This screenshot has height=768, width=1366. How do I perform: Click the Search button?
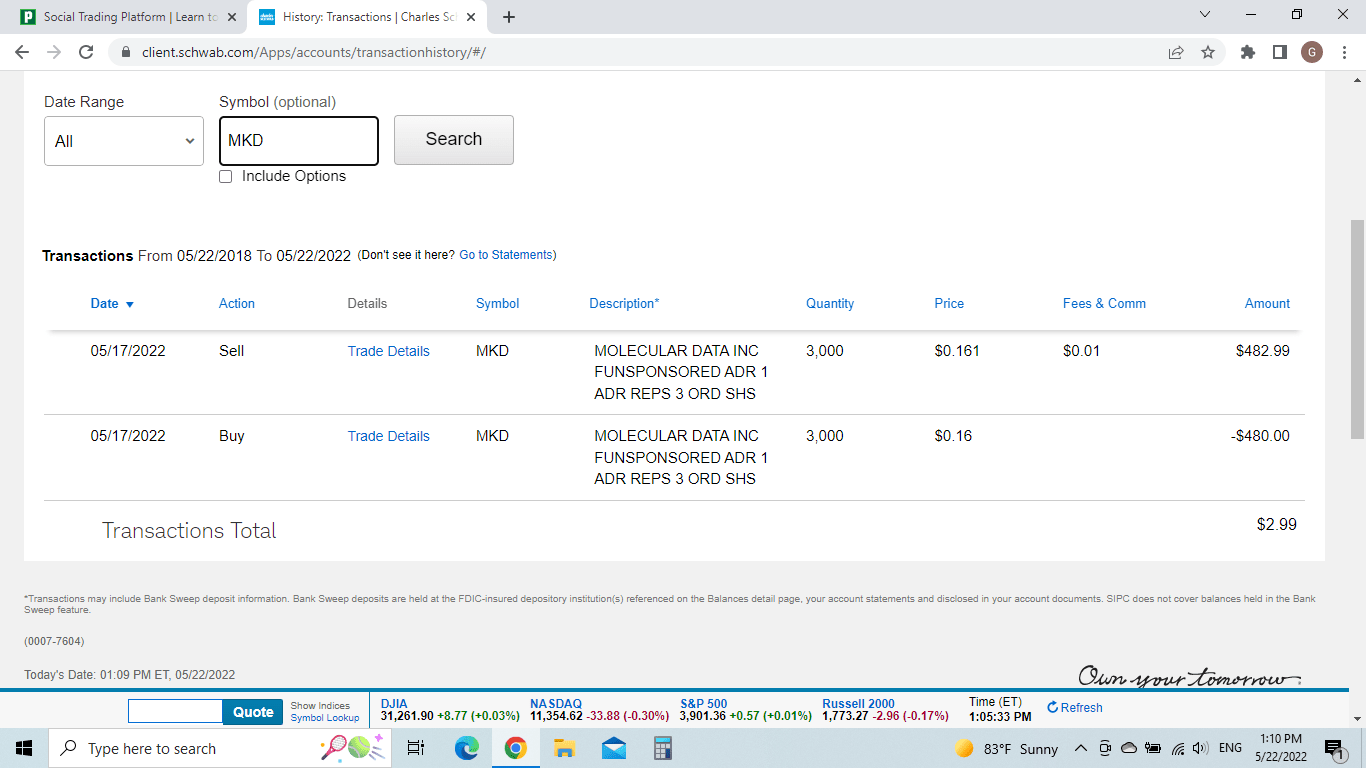(x=454, y=140)
